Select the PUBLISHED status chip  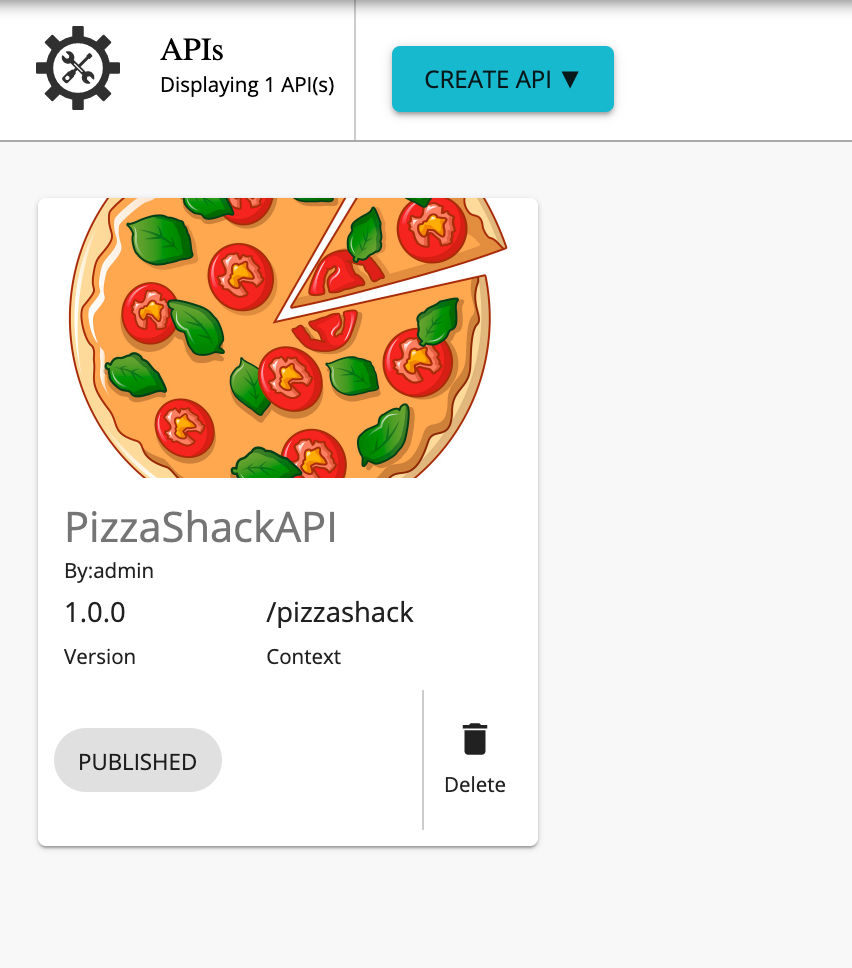pos(137,760)
